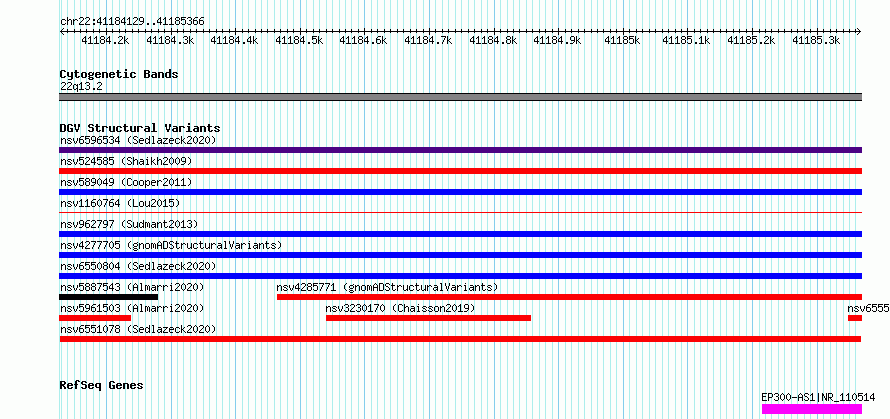
Task: Click the 41185.1k ruler tick label
Action: point(687,41)
